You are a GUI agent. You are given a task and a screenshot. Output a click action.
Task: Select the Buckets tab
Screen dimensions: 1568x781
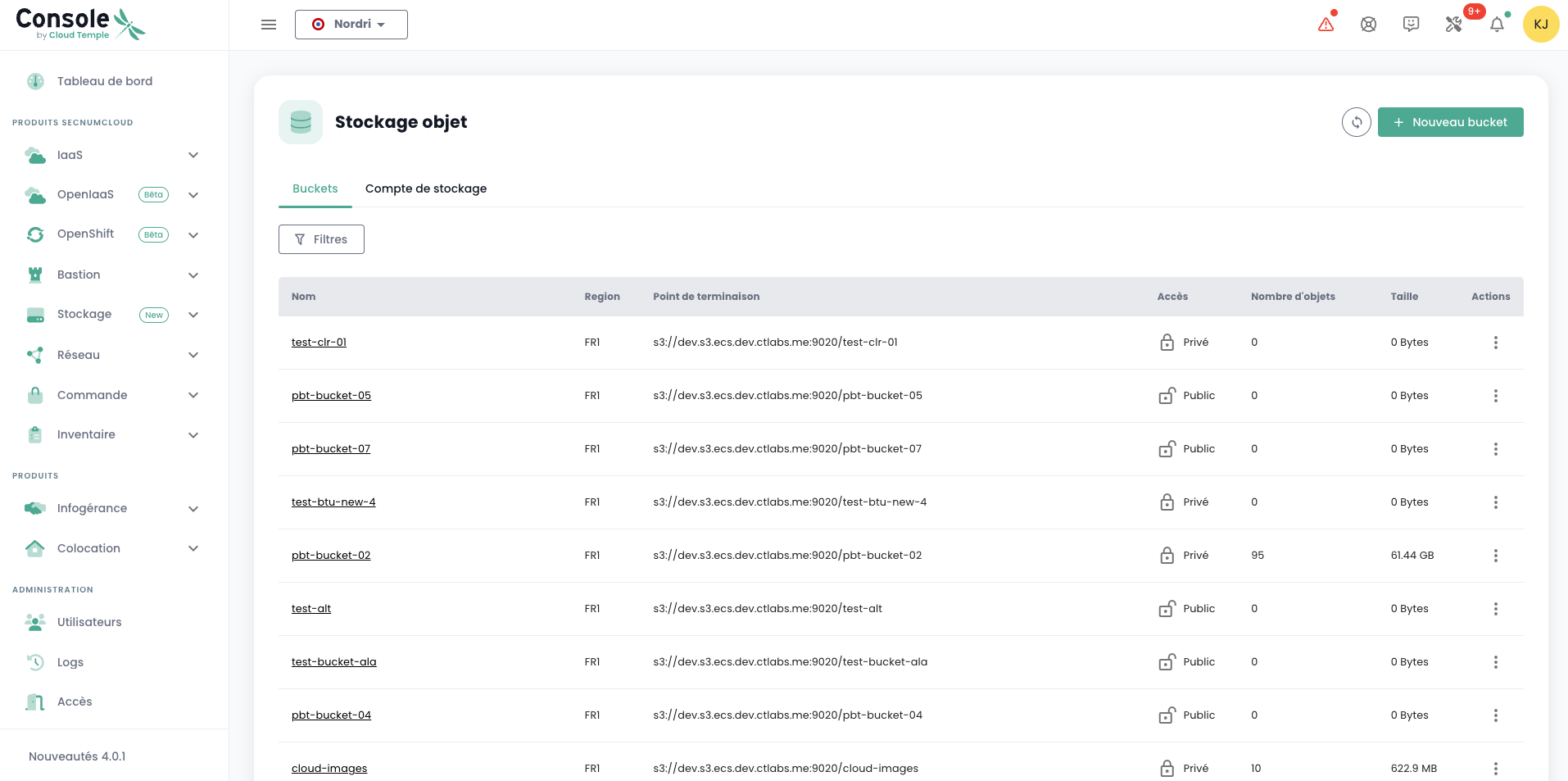(315, 188)
